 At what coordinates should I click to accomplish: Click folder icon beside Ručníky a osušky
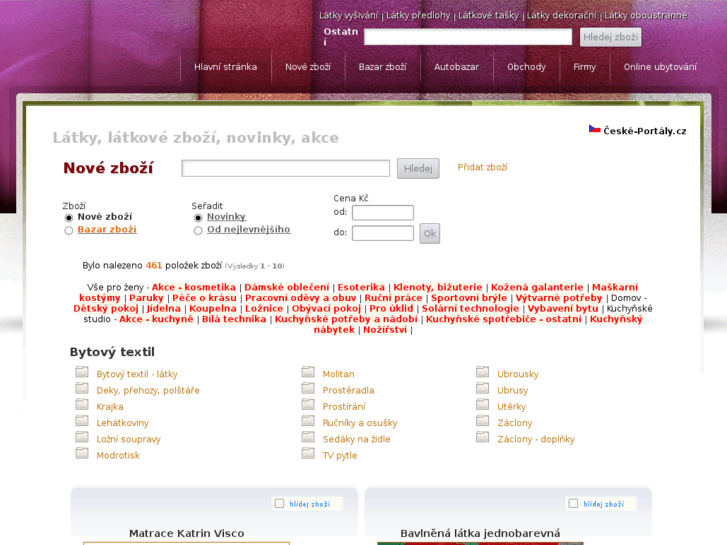click(x=308, y=421)
